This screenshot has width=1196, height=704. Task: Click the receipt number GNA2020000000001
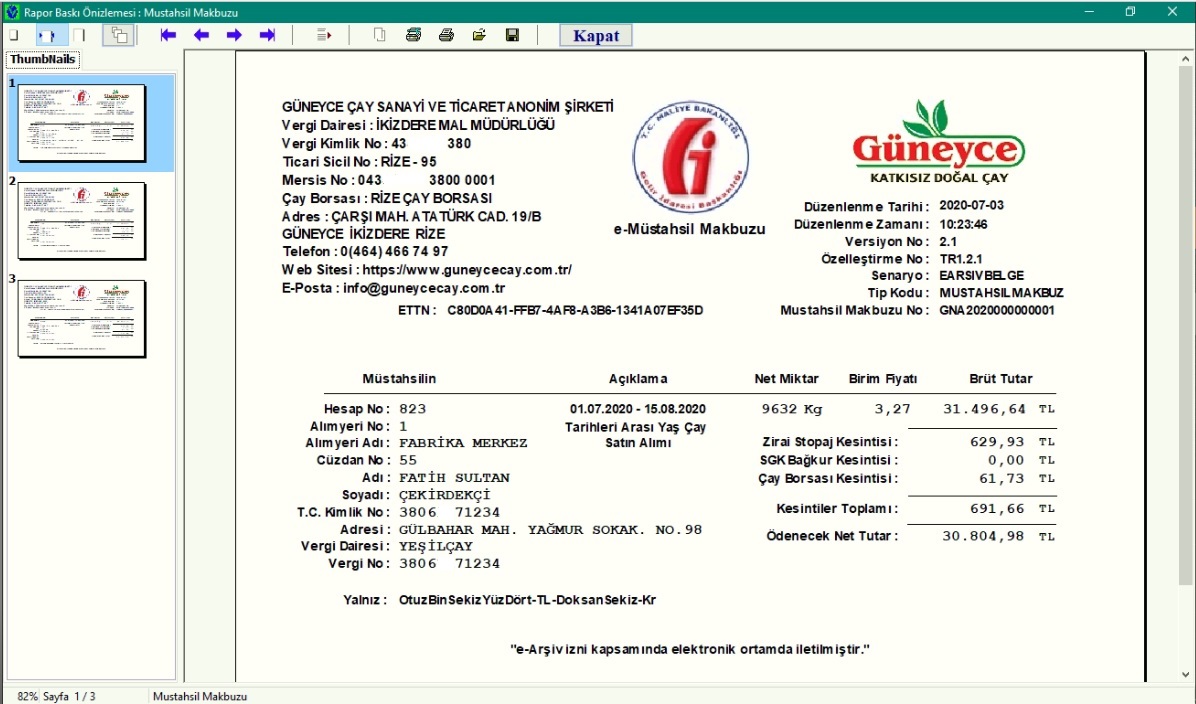tap(997, 310)
